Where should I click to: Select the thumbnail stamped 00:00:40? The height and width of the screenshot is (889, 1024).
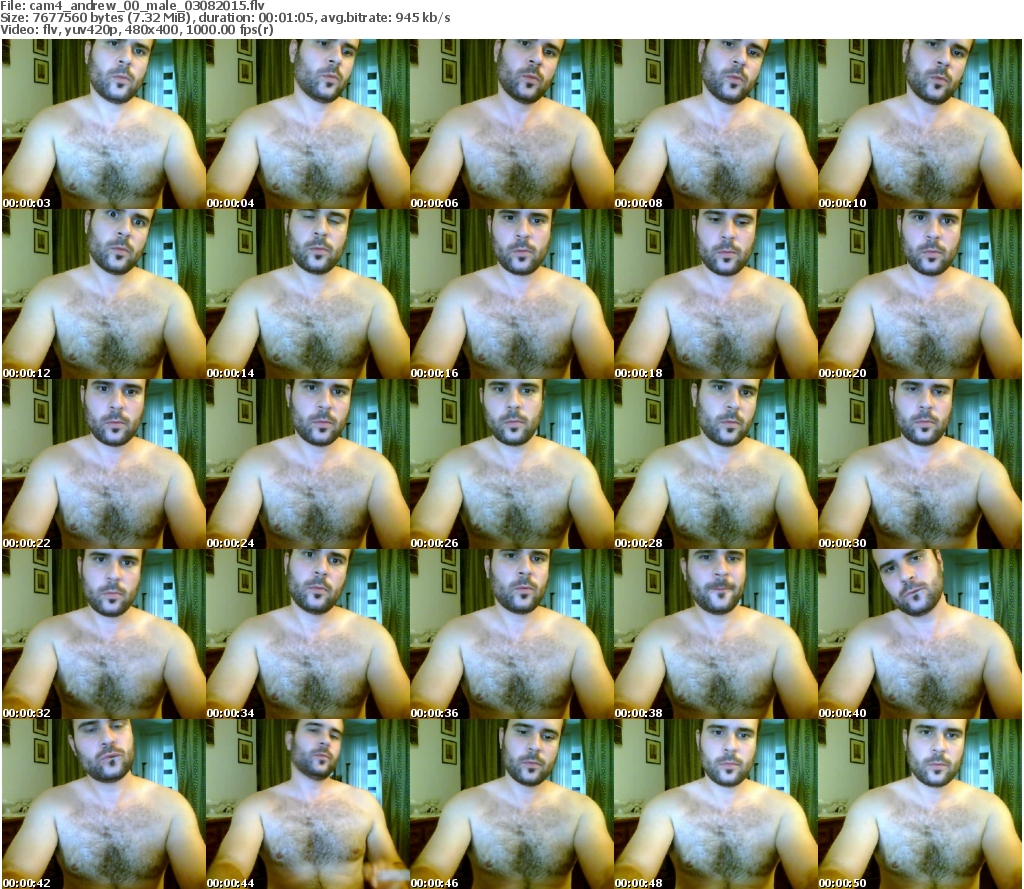click(x=920, y=634)
